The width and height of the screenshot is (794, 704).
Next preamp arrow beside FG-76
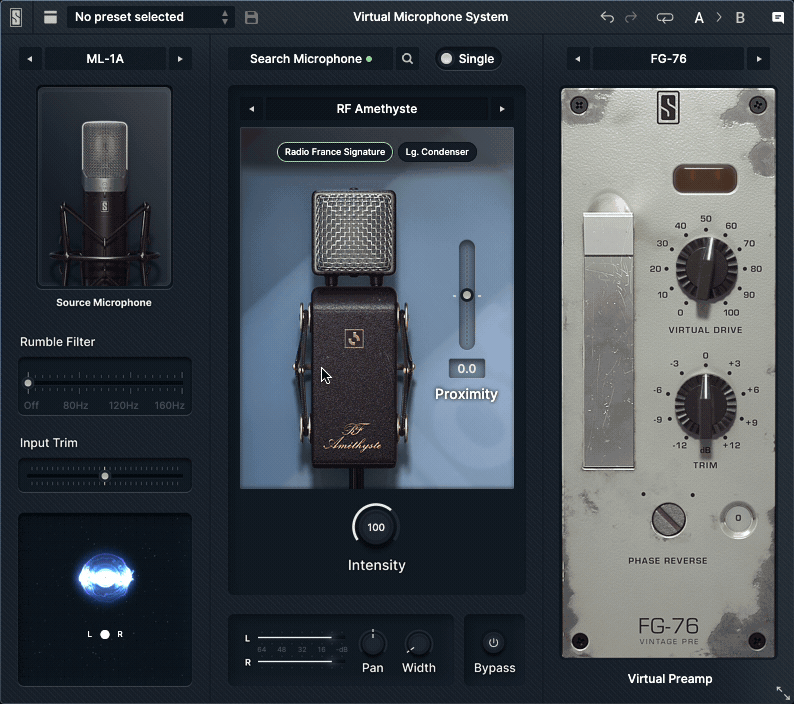[759, 59]
